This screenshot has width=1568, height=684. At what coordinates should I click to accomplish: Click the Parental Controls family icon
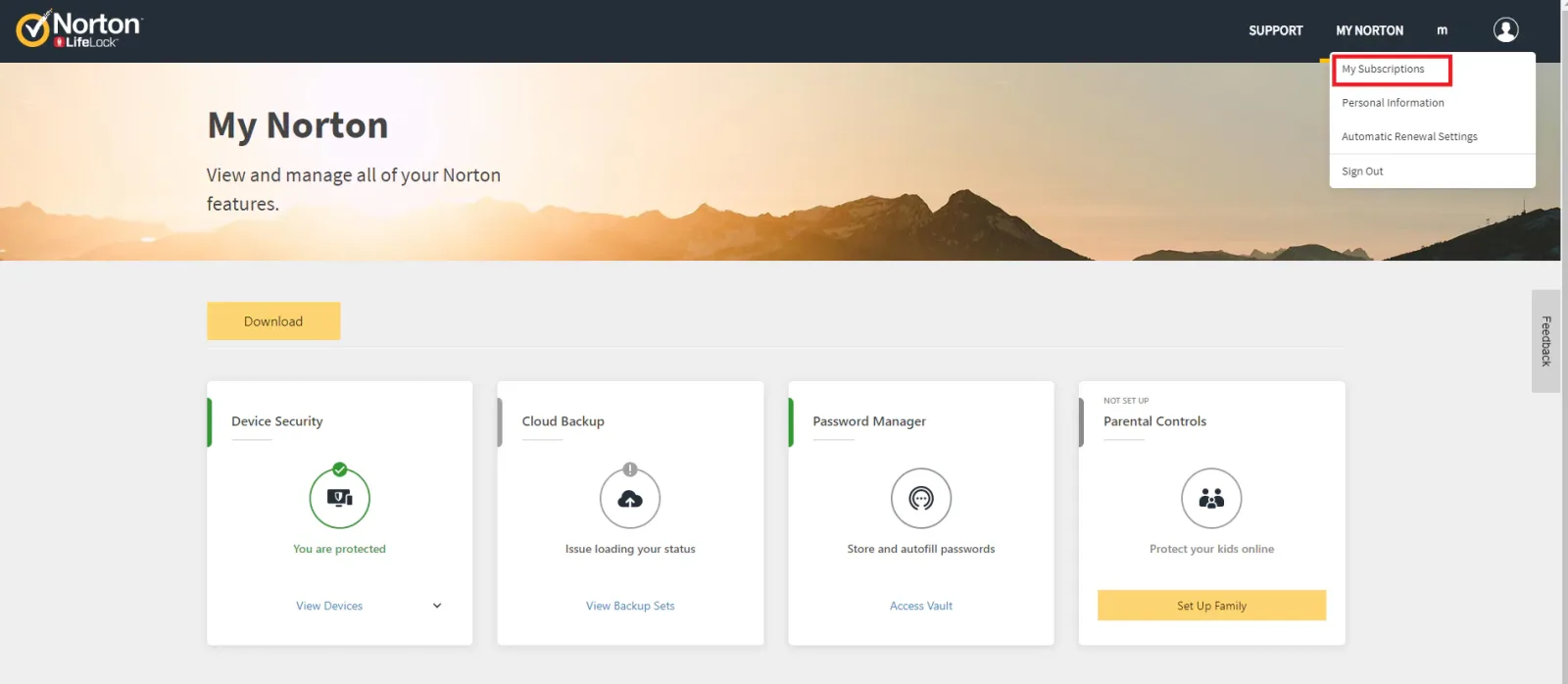1211,499
